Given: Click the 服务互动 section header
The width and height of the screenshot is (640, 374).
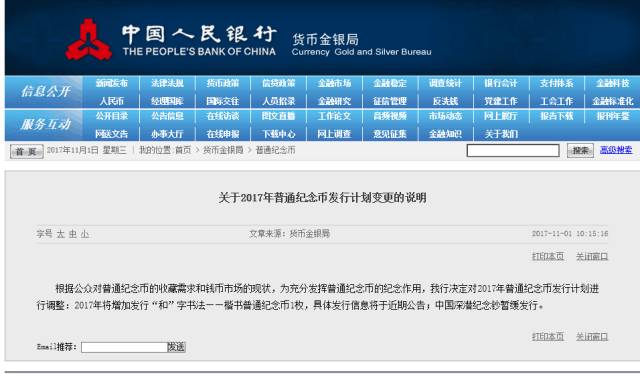Looking at the screenshot, I should 45,124.
